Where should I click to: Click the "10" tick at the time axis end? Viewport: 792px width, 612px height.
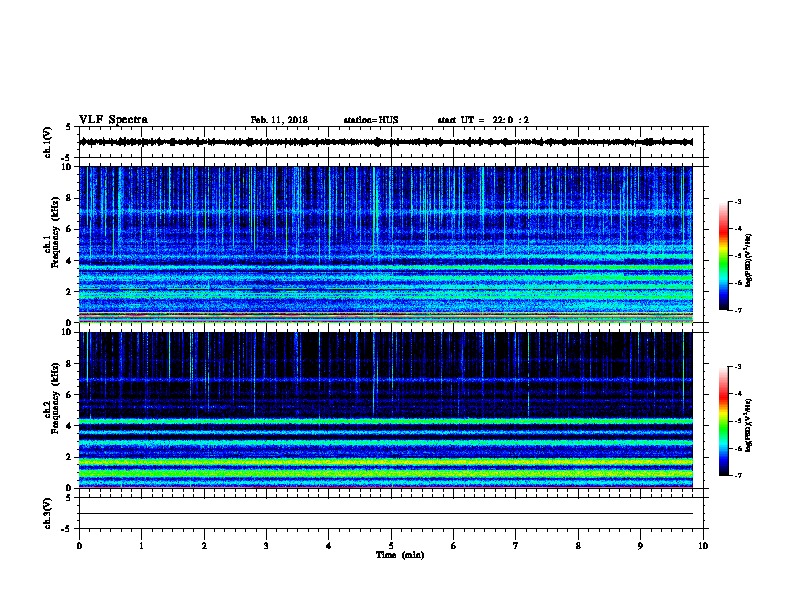pyautogui.click(x=703, y=546)
